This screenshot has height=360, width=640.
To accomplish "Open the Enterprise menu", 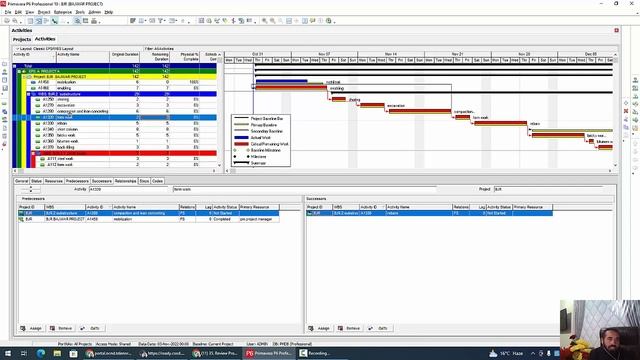I will point(63,12).
